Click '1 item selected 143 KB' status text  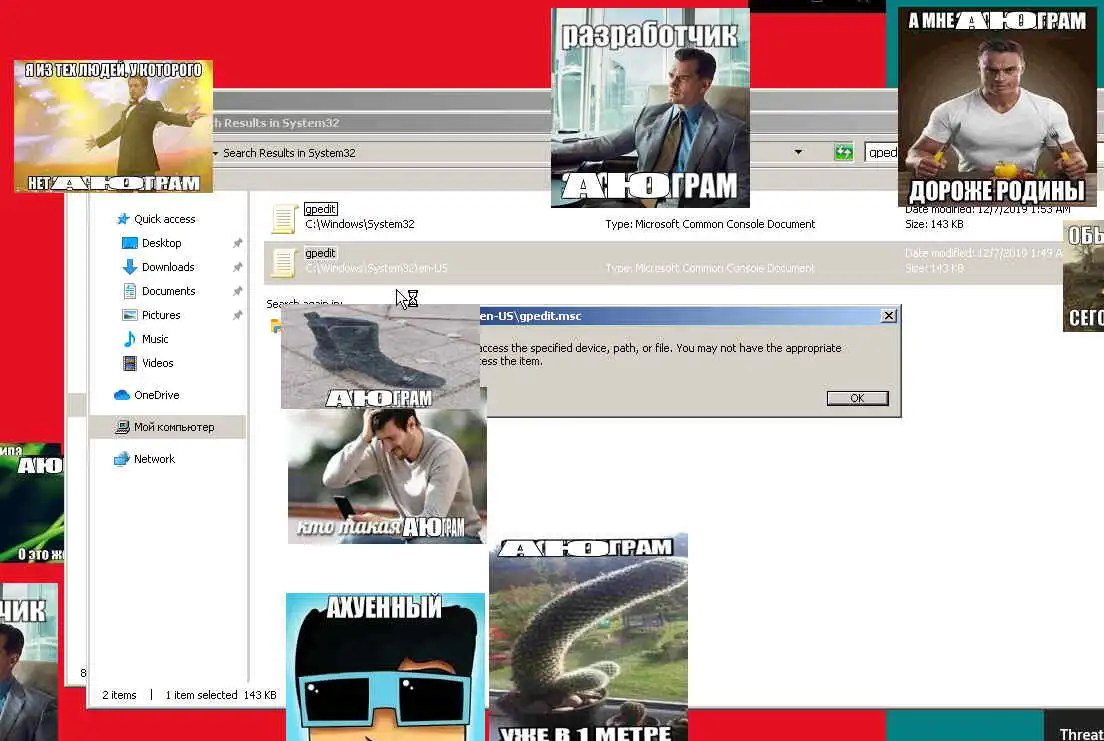[220, 695]
